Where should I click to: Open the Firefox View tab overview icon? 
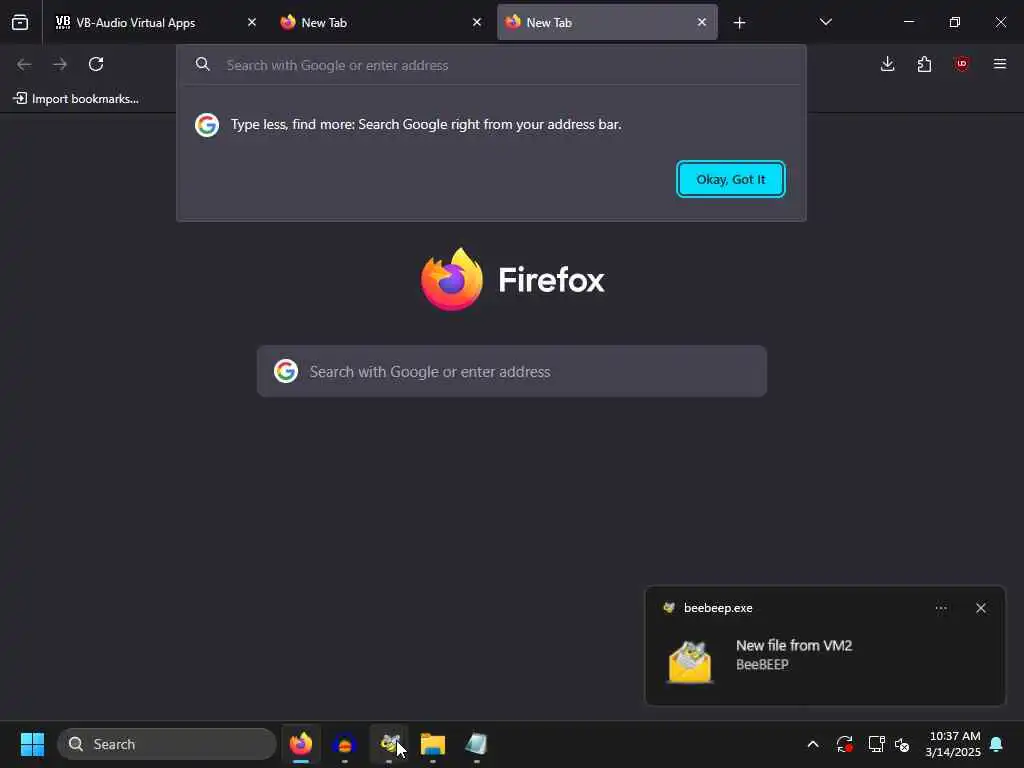(x=20, y=22)
